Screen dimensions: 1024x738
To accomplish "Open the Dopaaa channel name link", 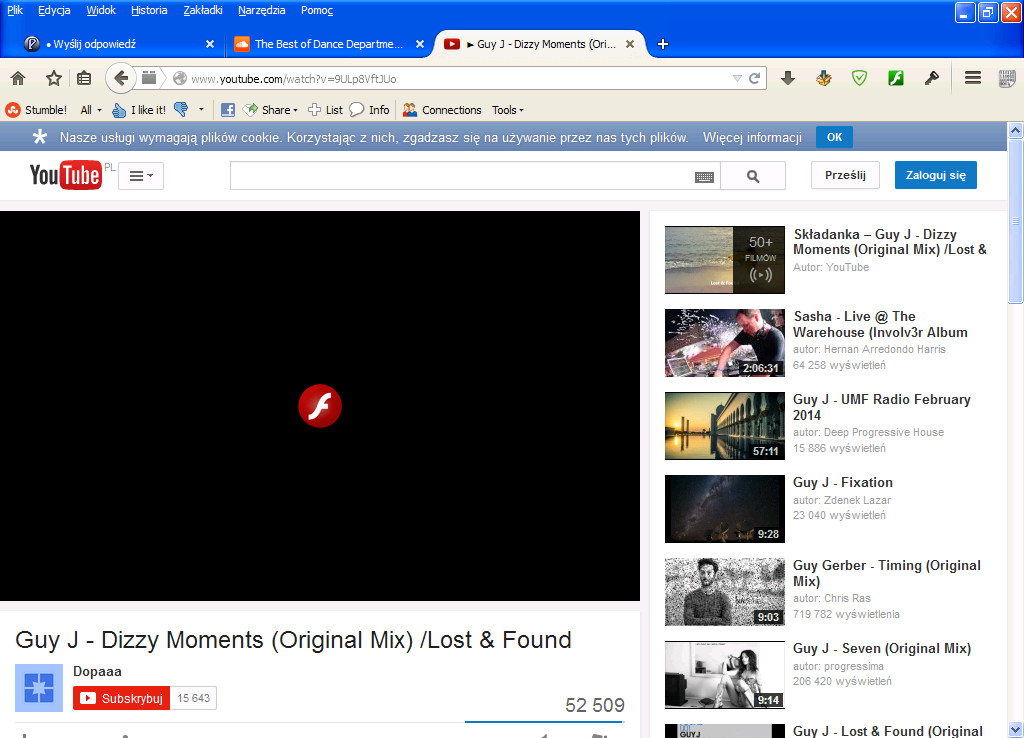I will tap(97, 671).
